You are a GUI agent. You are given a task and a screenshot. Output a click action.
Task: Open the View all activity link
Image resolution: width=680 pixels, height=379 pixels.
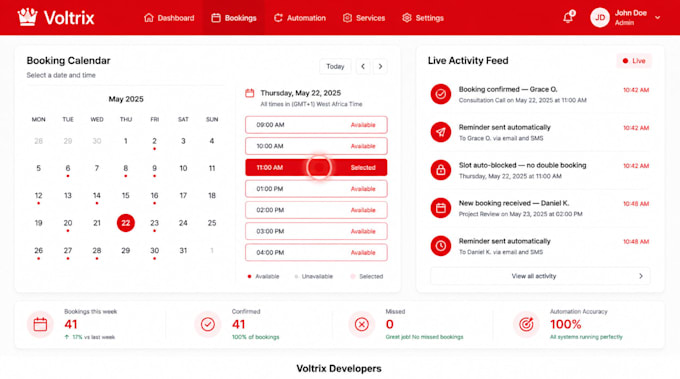[x=540, y=276]
